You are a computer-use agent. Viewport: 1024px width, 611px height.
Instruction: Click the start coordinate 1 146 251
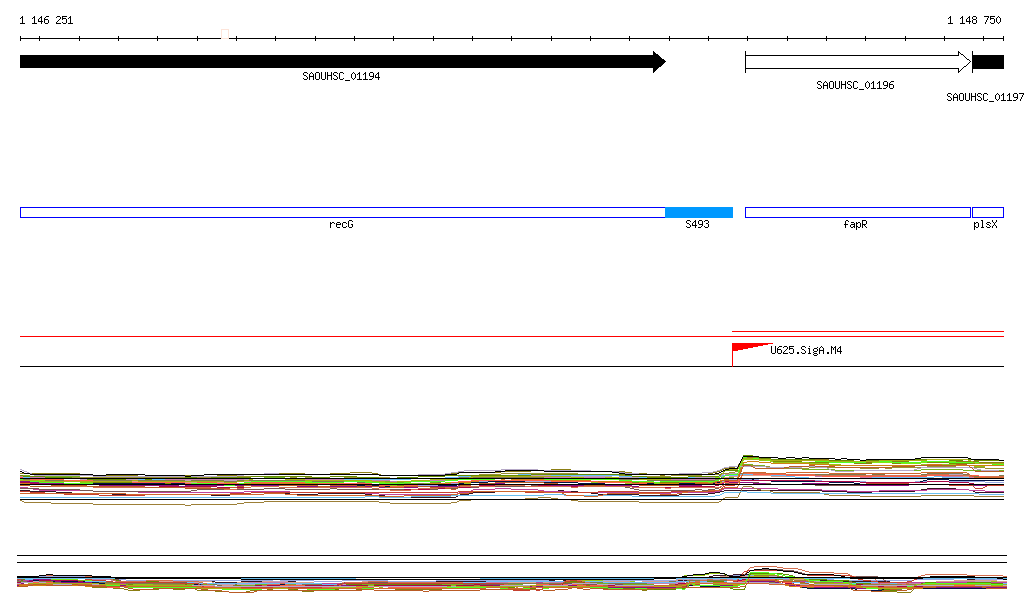[x=46, y=20]
